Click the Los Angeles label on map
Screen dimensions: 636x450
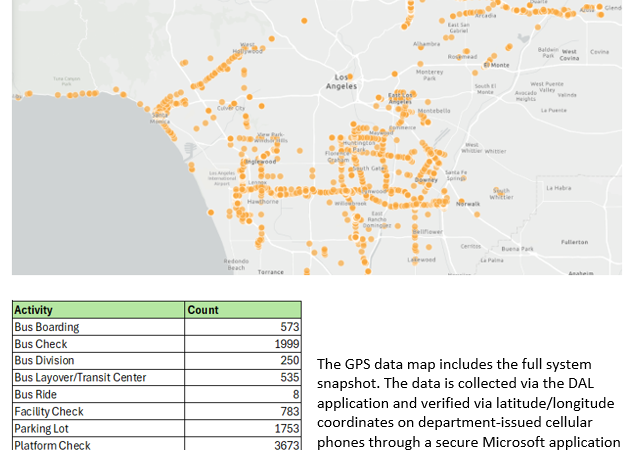[x=341, y=82]
